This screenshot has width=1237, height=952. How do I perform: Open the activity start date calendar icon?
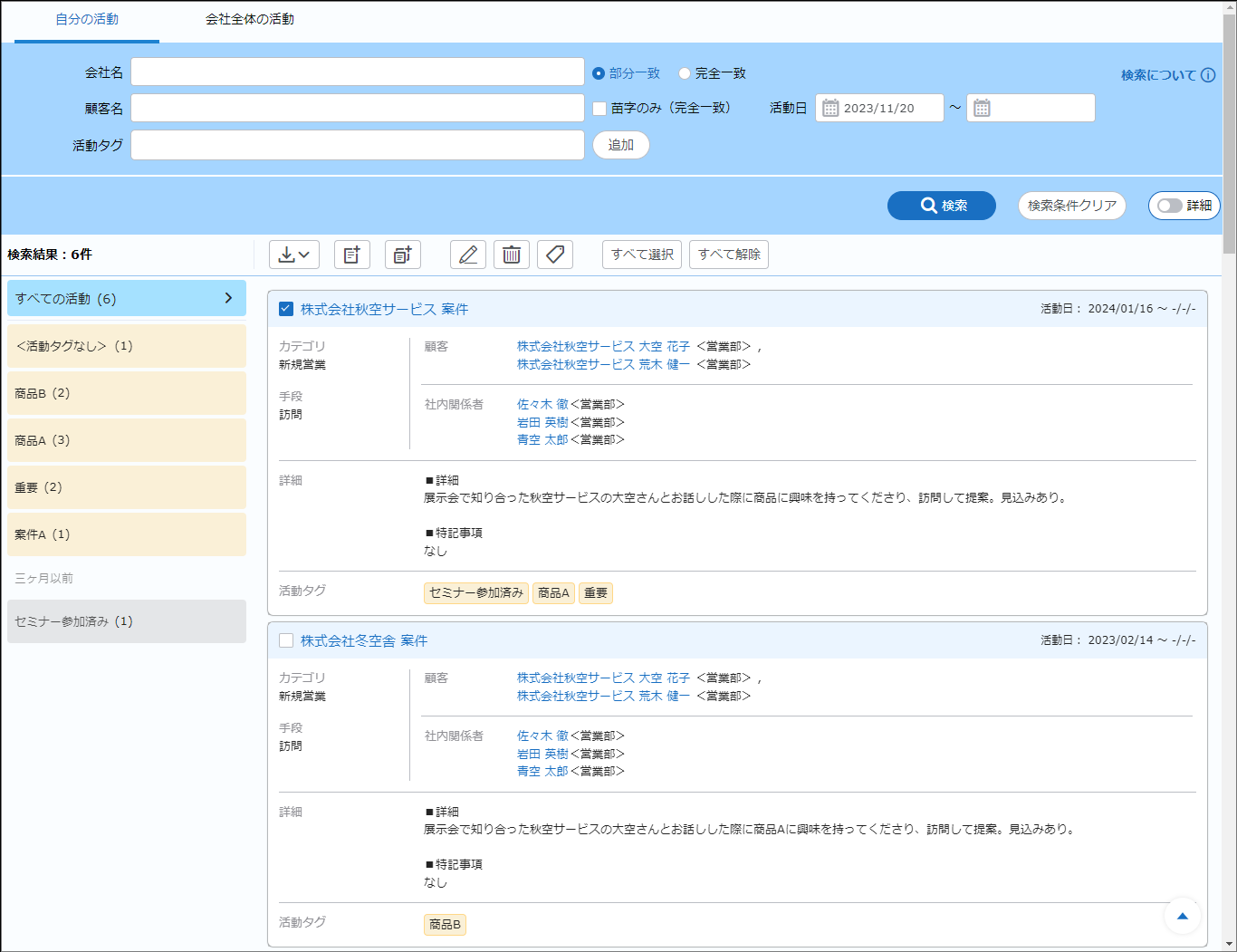click(830, 109)
